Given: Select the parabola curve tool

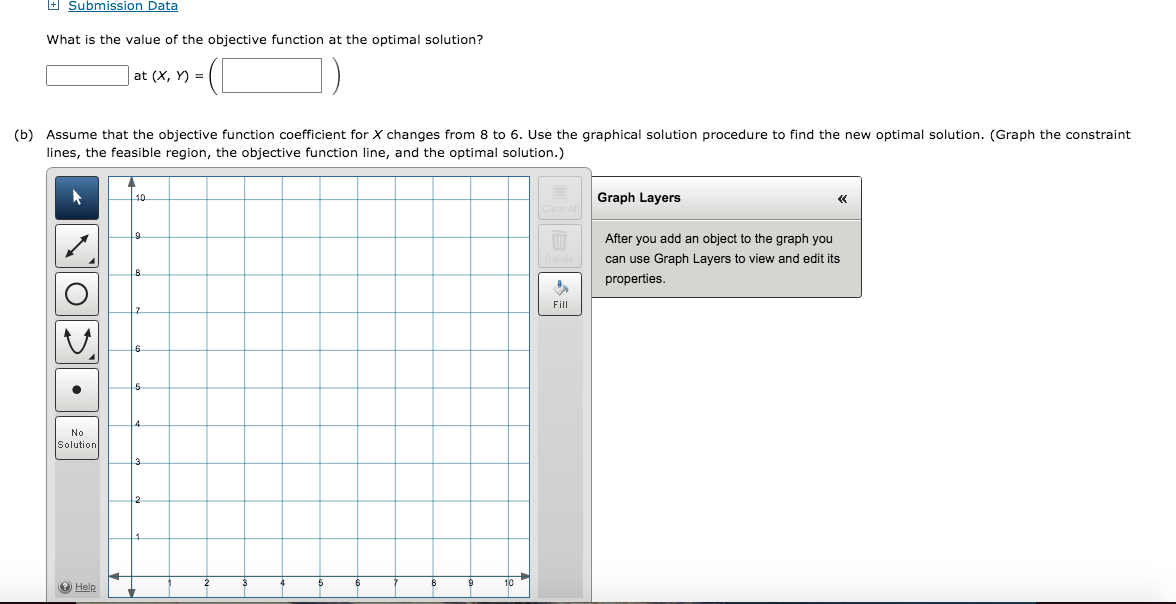Looking at the screenshot, I should click(x=76, y=342).
